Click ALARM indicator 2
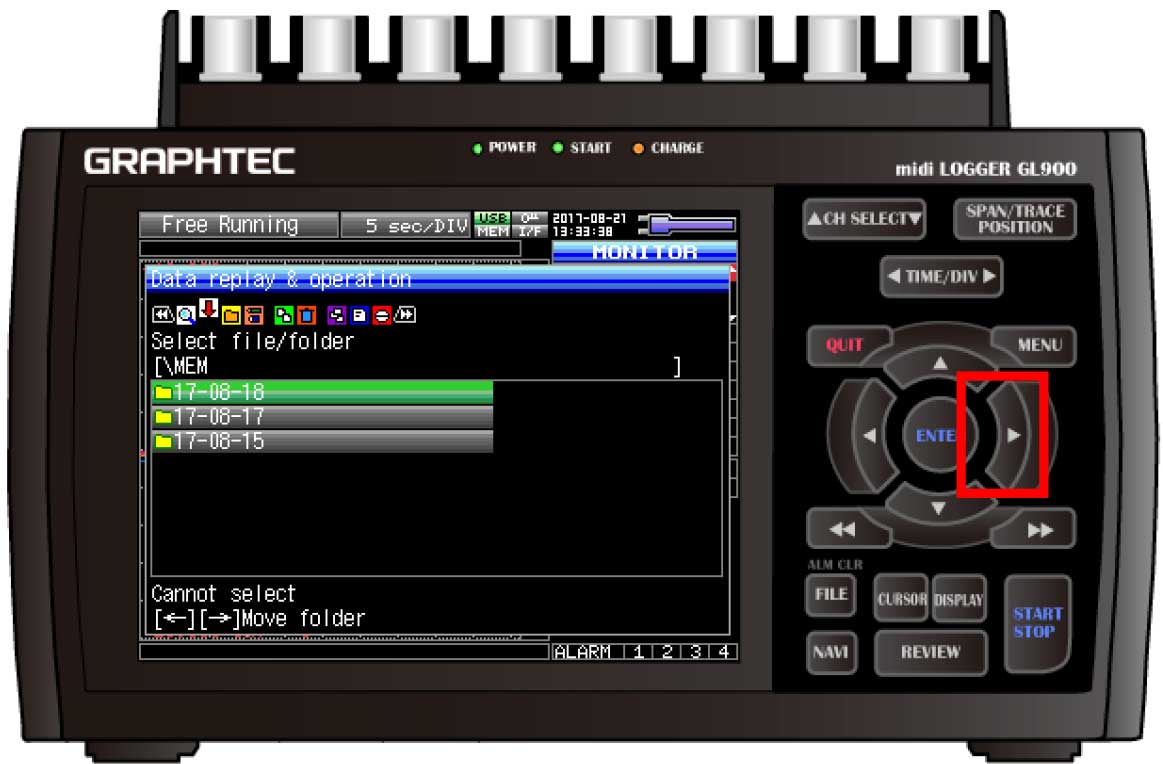This screenshot has height=764, width=1163. click(x=667, y=652)
